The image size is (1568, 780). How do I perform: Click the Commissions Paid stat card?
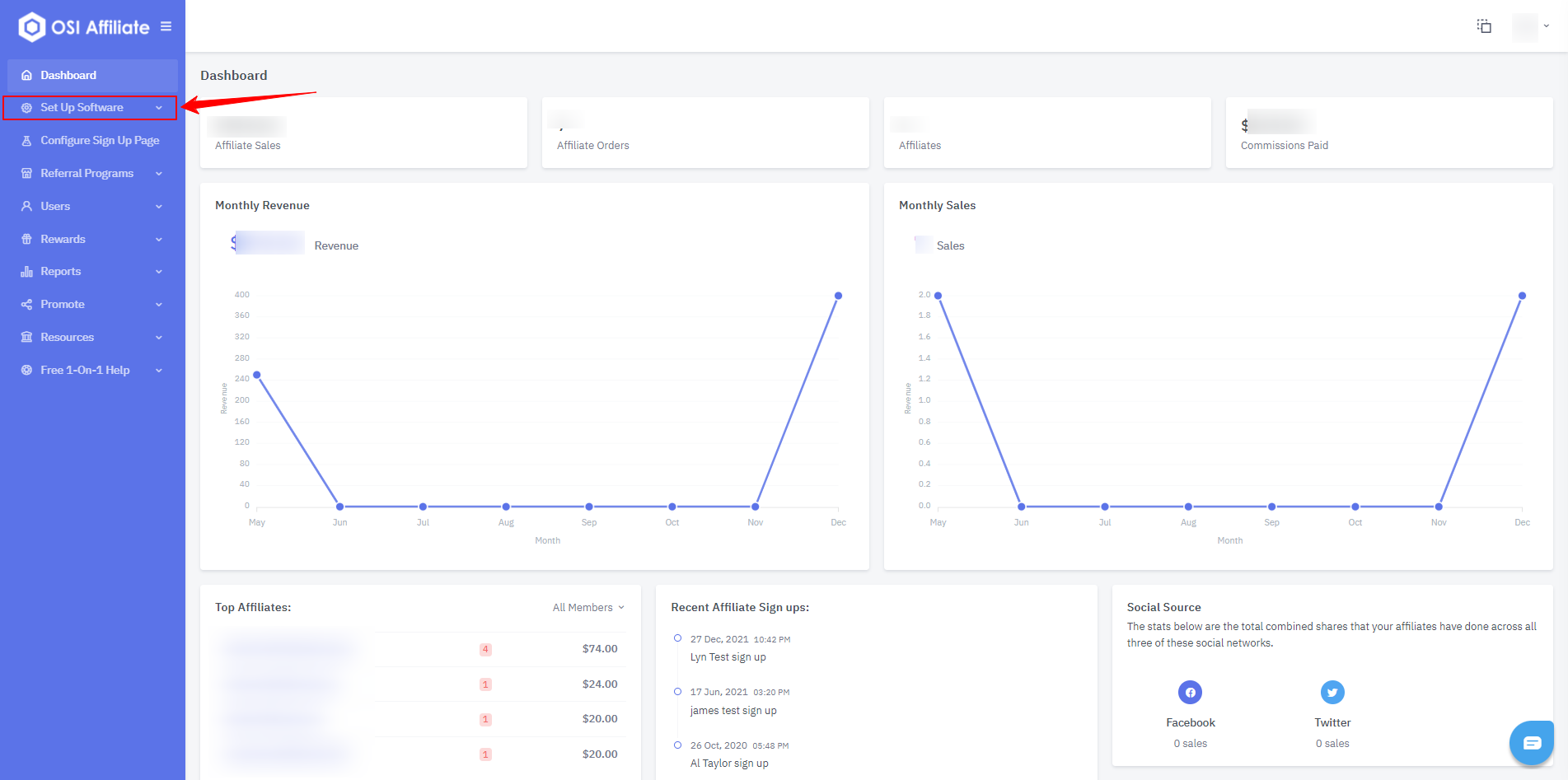coord(1389,133)
